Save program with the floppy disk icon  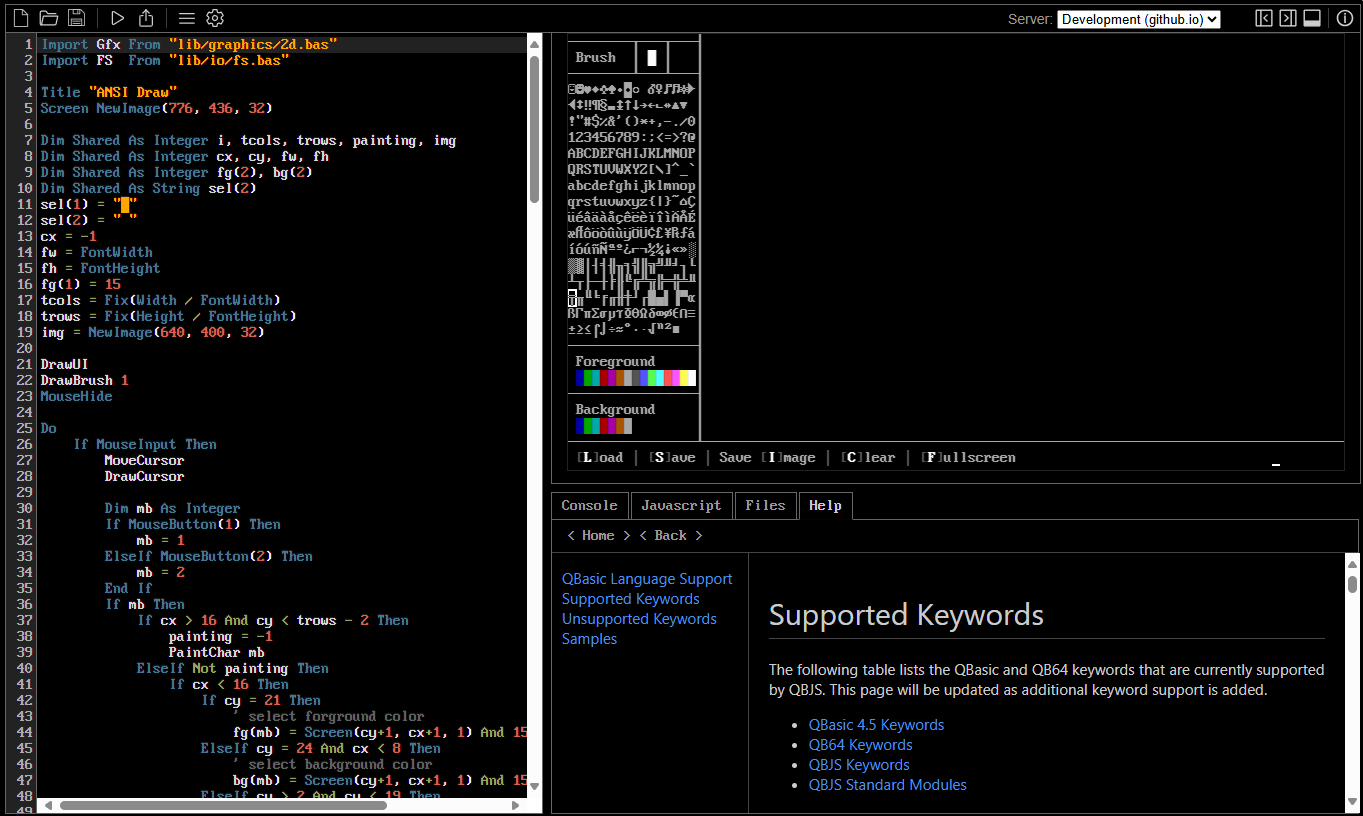pos(76,18)
